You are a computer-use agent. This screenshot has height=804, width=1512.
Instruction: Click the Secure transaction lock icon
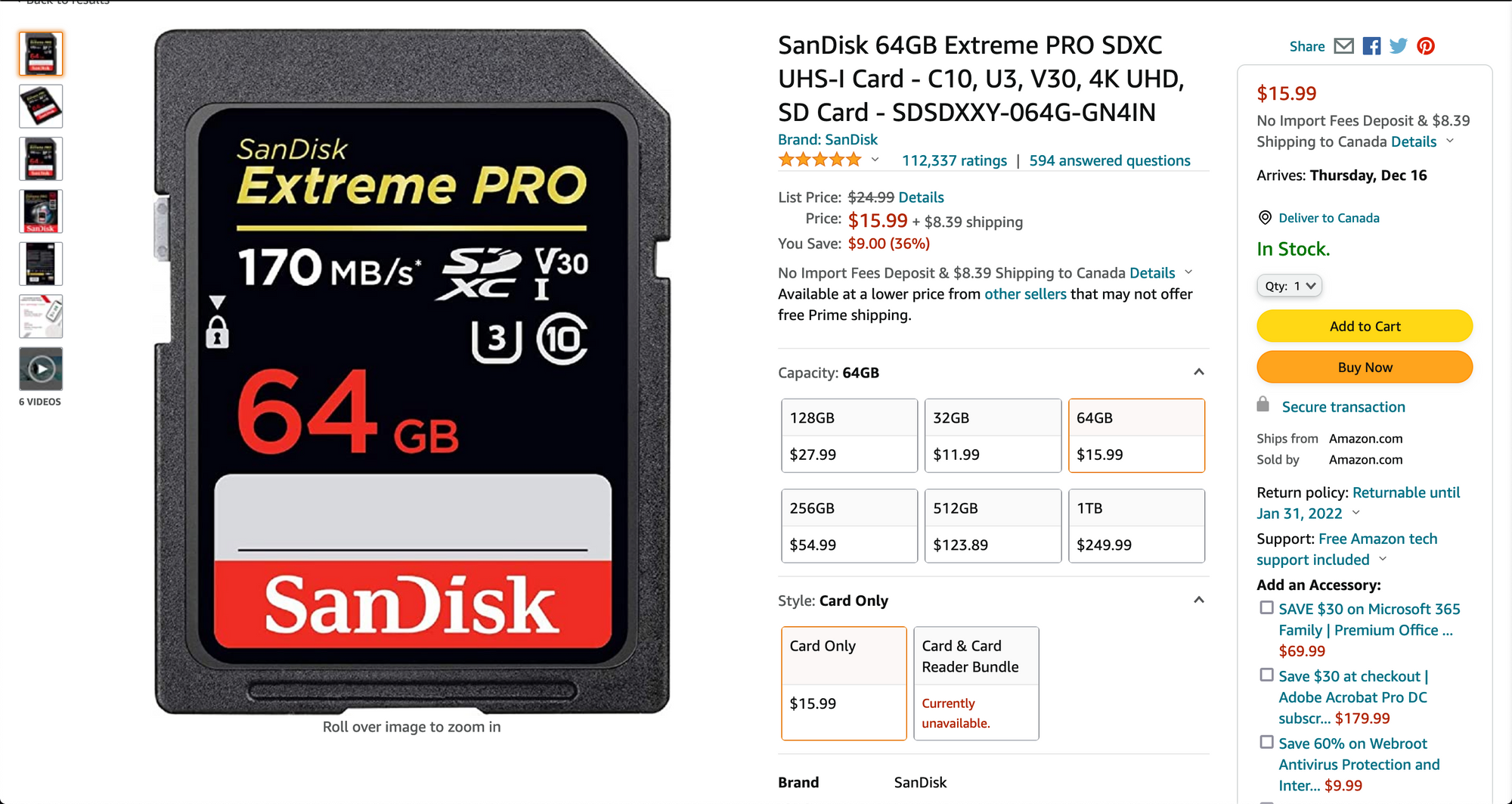click(1263, 405)
